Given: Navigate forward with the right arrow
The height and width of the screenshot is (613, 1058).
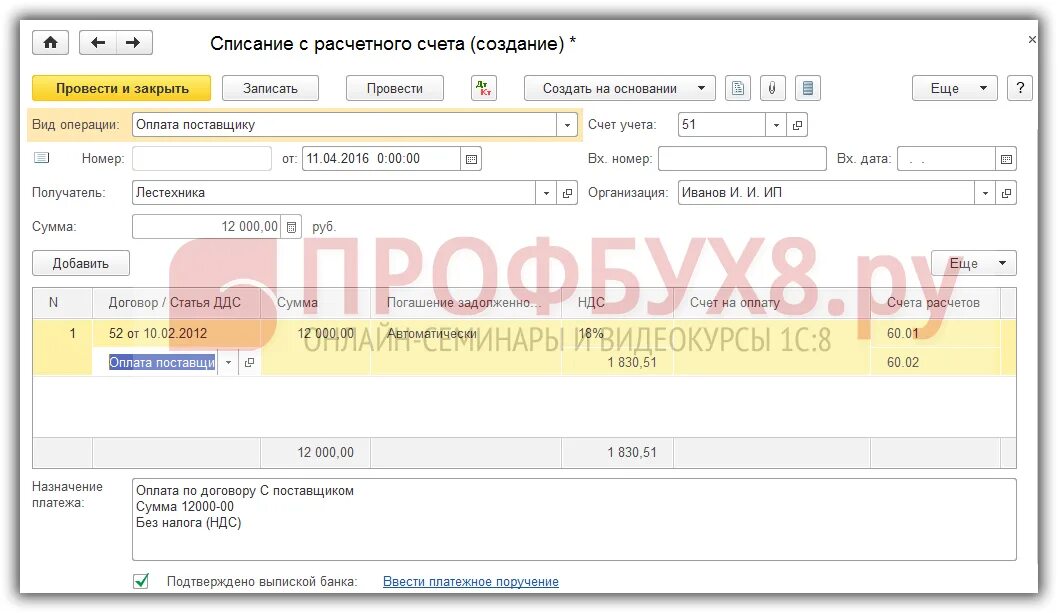Looking at the screenshot, I should (x=134, y=43).
